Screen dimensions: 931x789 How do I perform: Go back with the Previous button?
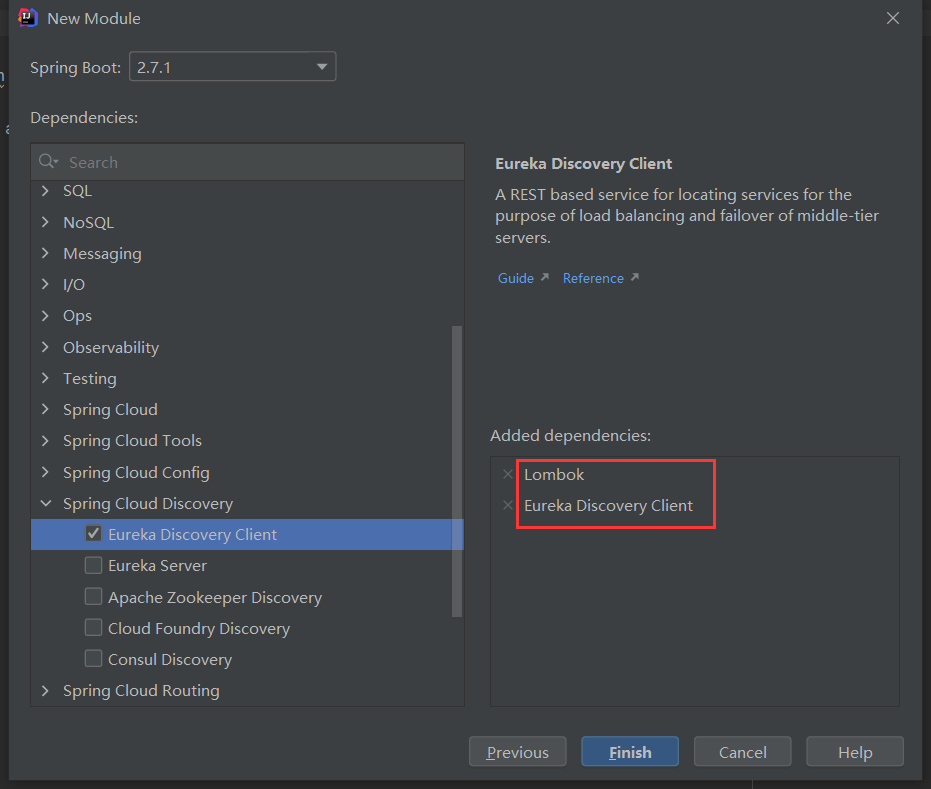pos(517,752)
